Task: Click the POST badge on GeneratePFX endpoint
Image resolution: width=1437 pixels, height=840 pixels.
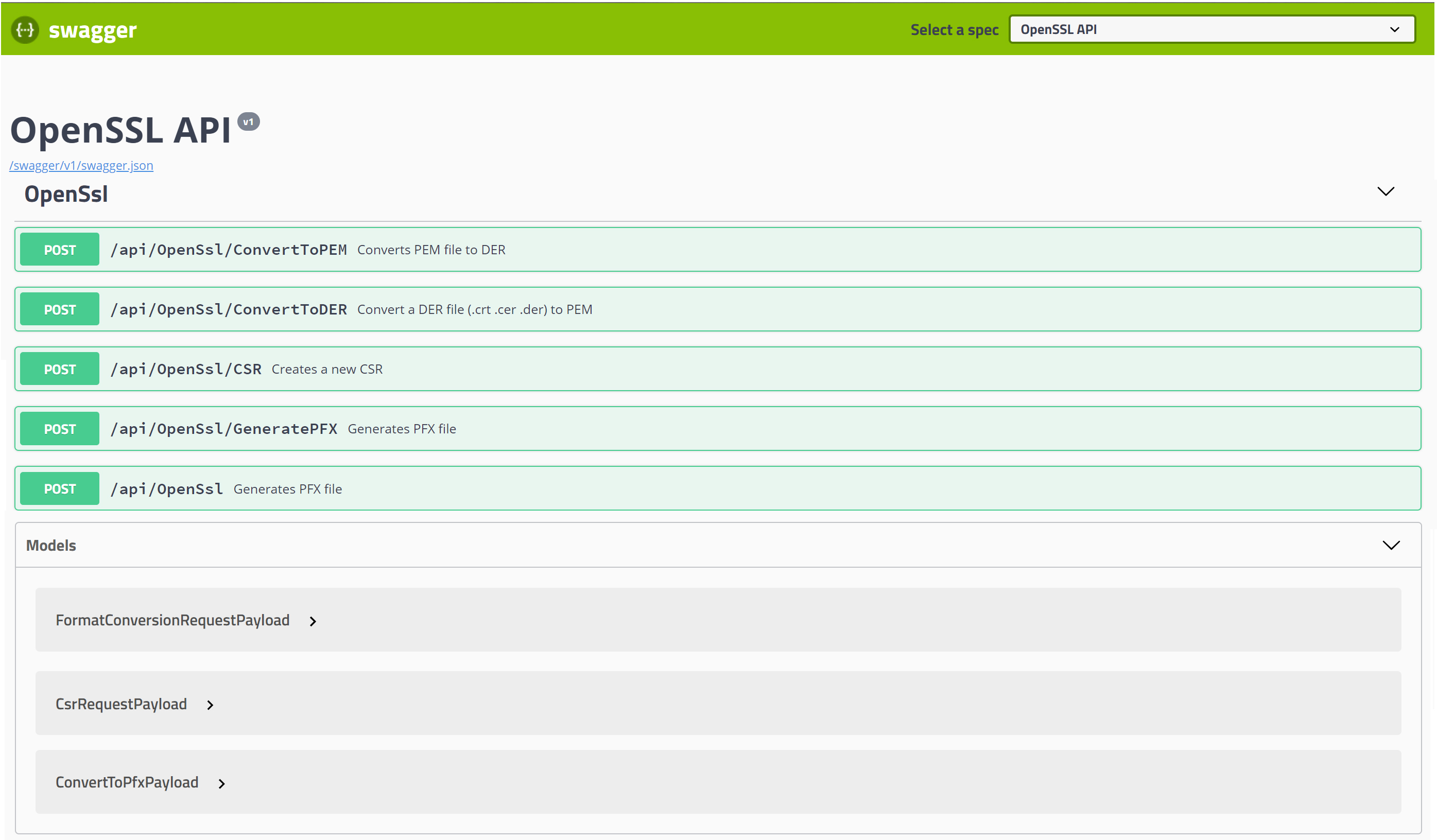Action: click(x=59, y=428)
